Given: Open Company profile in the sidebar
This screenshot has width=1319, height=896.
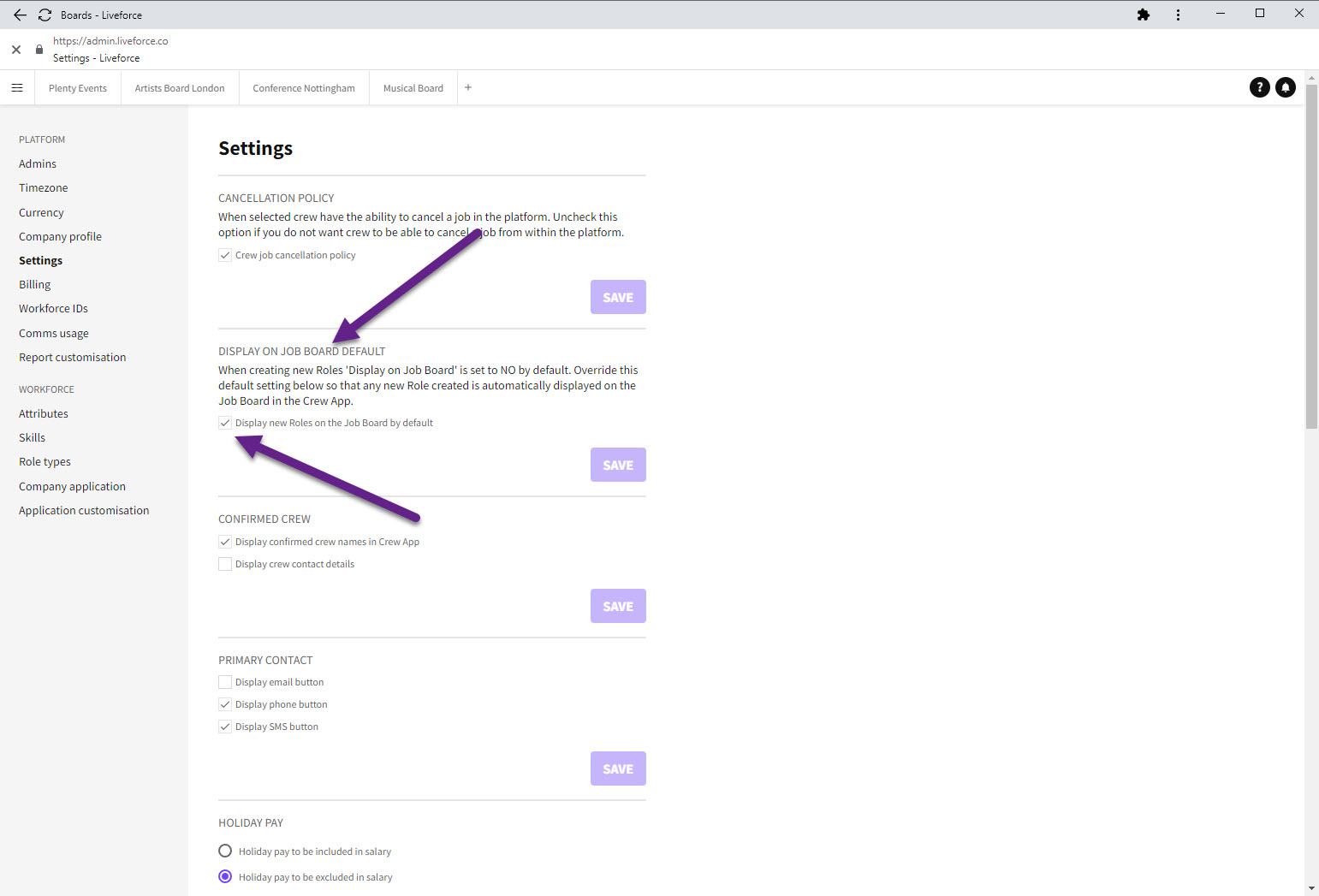Looking at the screenshot, I should click(x=60, y=236).
